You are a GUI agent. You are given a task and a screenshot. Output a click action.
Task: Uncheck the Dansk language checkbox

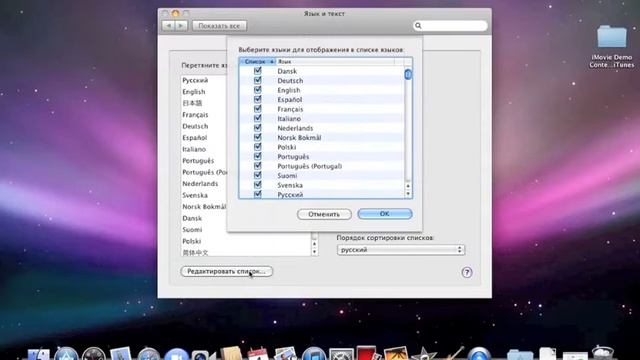tap(258, 71)
